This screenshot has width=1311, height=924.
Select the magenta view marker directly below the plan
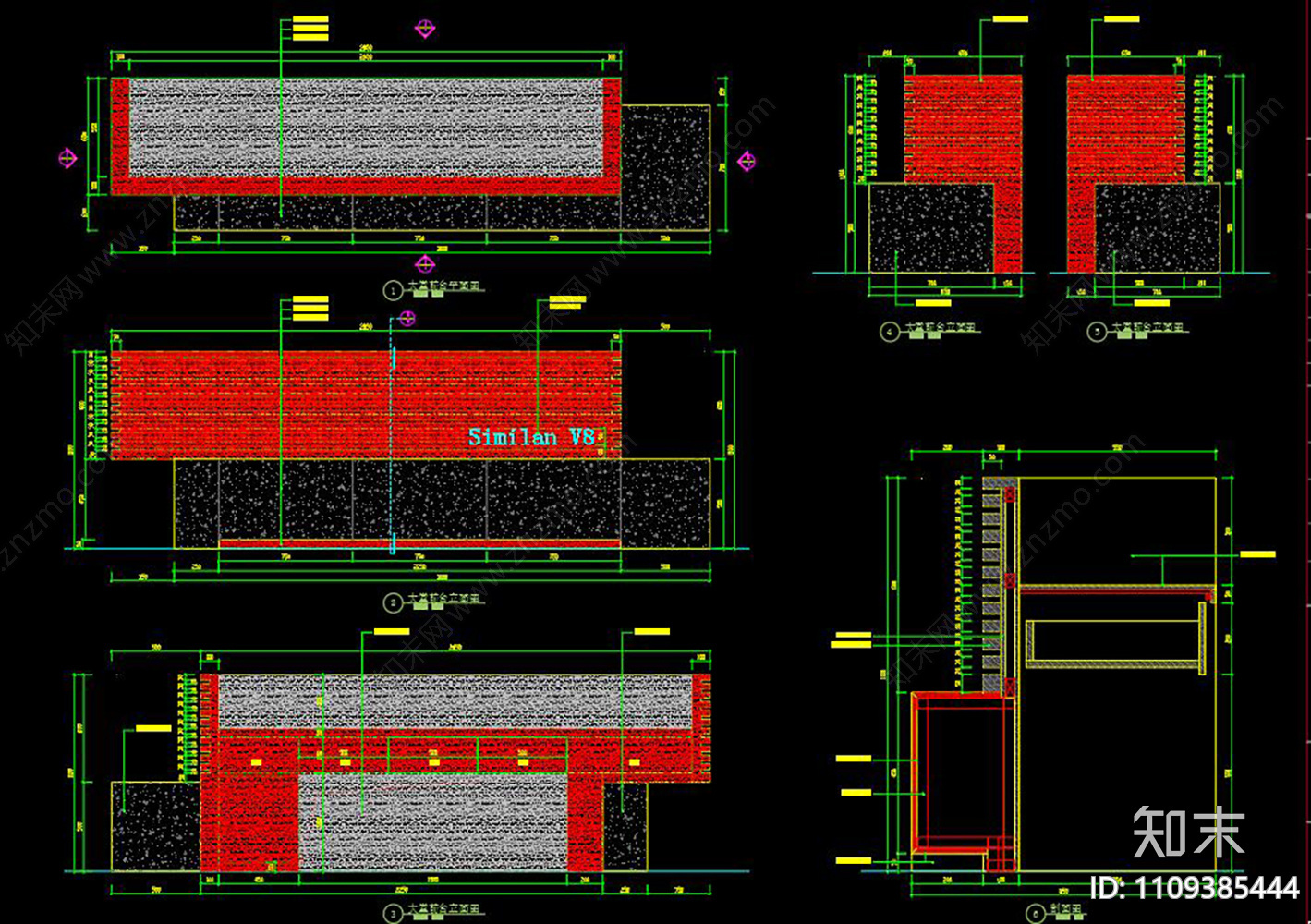click(425, 264)
